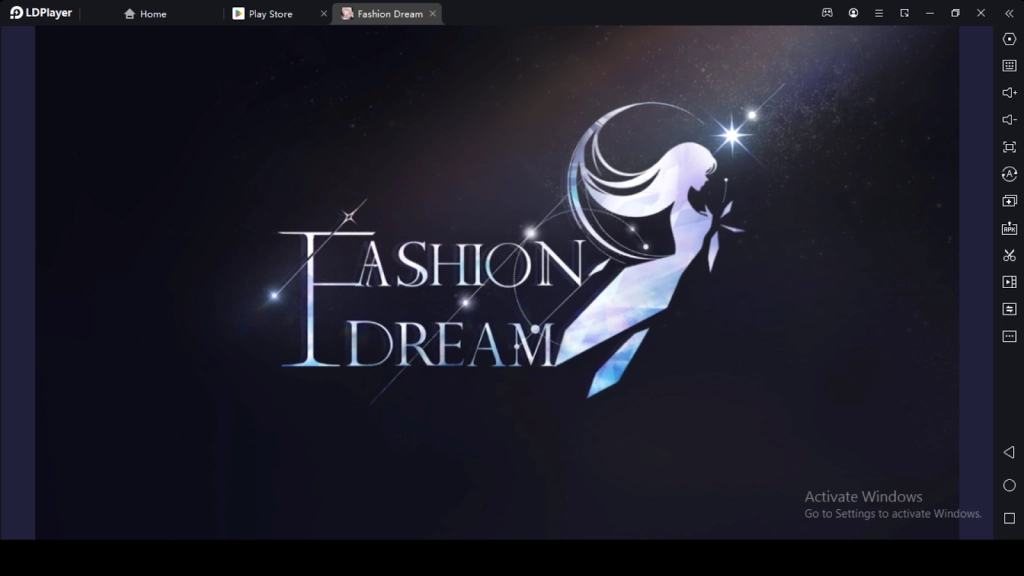The height and width of the screenshot is (576, 1024).
Task: Tap the Android recent apps square button
Action: tap(1009, 519)
